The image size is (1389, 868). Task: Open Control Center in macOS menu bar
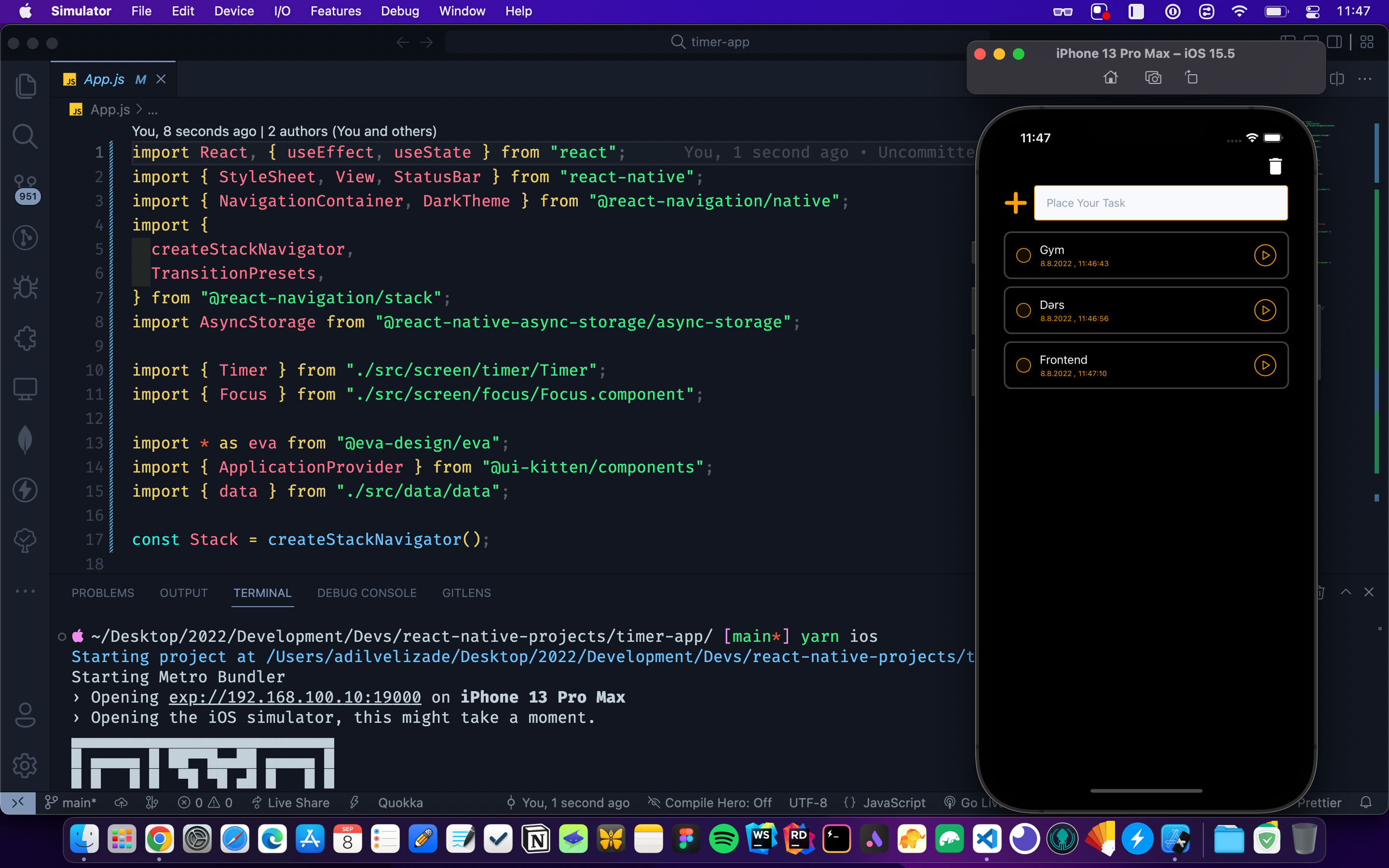[1313, 12]
